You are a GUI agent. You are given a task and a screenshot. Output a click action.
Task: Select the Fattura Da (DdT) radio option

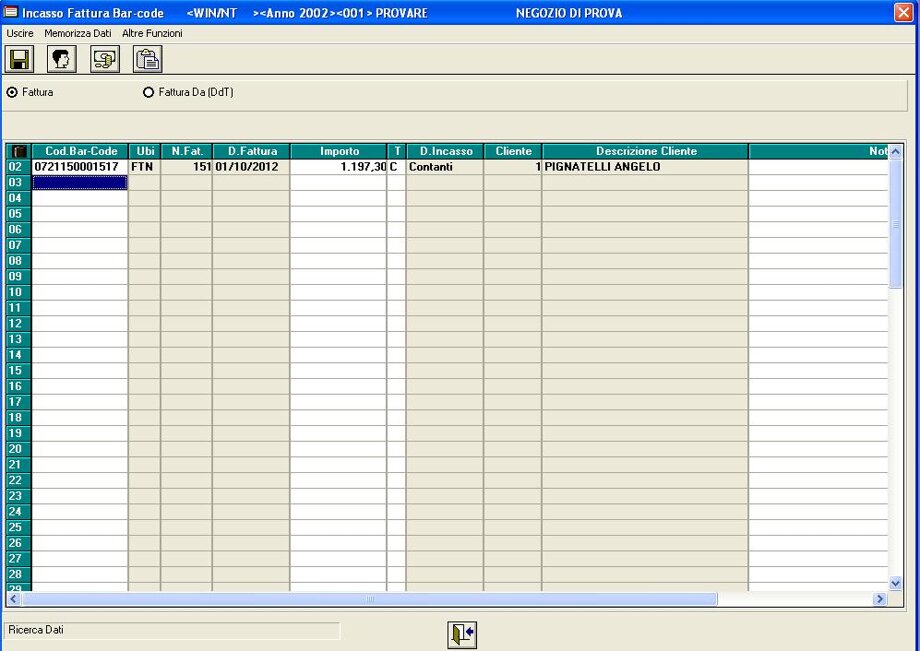pos(149,92)
